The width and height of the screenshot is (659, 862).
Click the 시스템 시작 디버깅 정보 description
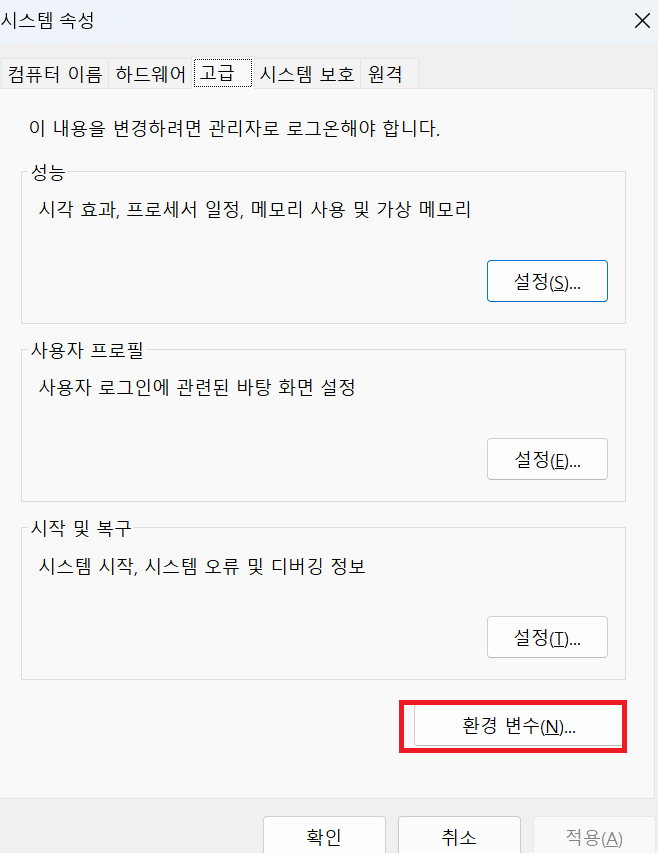coord(202,566)
